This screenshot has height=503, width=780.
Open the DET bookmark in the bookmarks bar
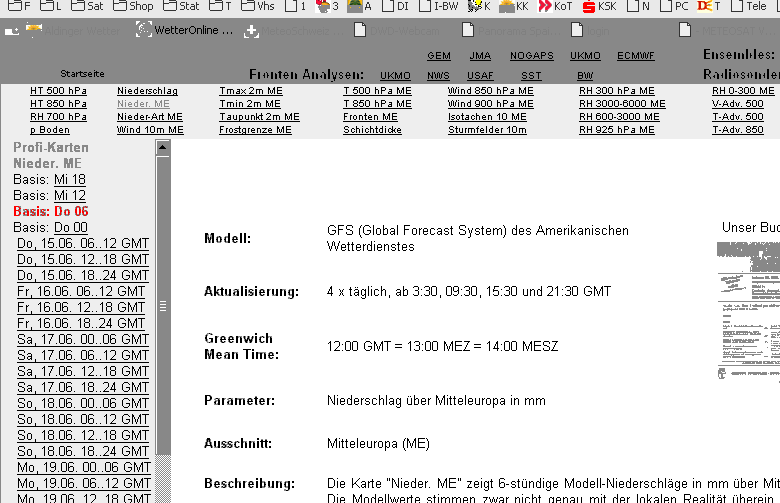710,6
